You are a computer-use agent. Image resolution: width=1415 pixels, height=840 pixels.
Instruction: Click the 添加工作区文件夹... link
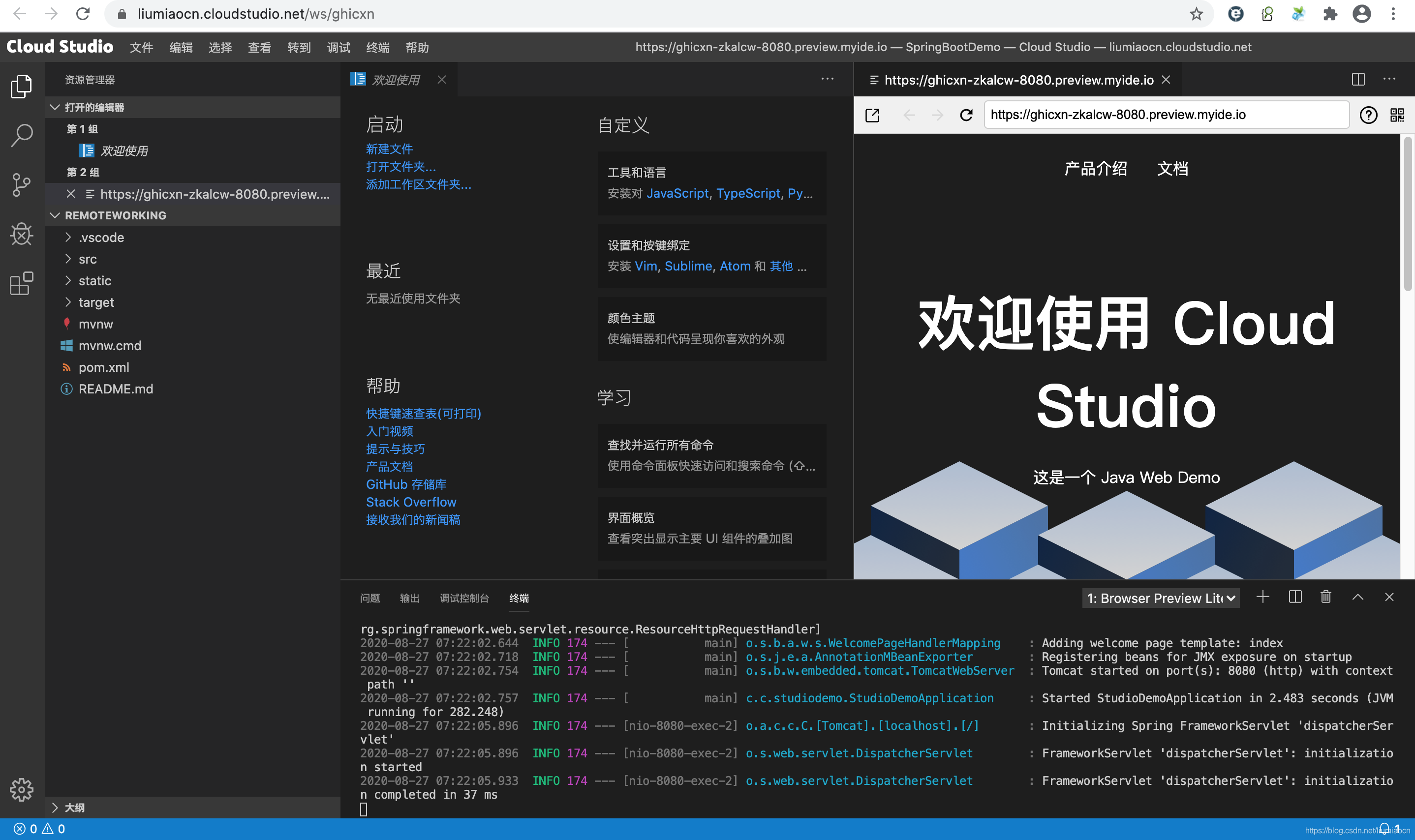click(418, 184)
